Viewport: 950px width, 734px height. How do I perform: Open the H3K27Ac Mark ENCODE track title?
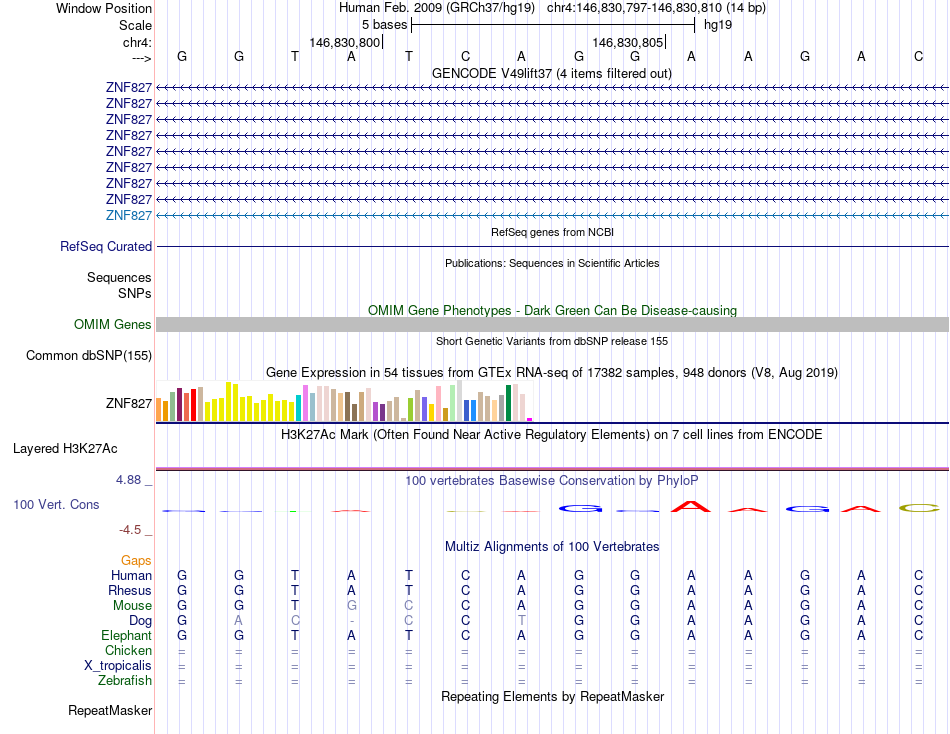pos(552,435)
